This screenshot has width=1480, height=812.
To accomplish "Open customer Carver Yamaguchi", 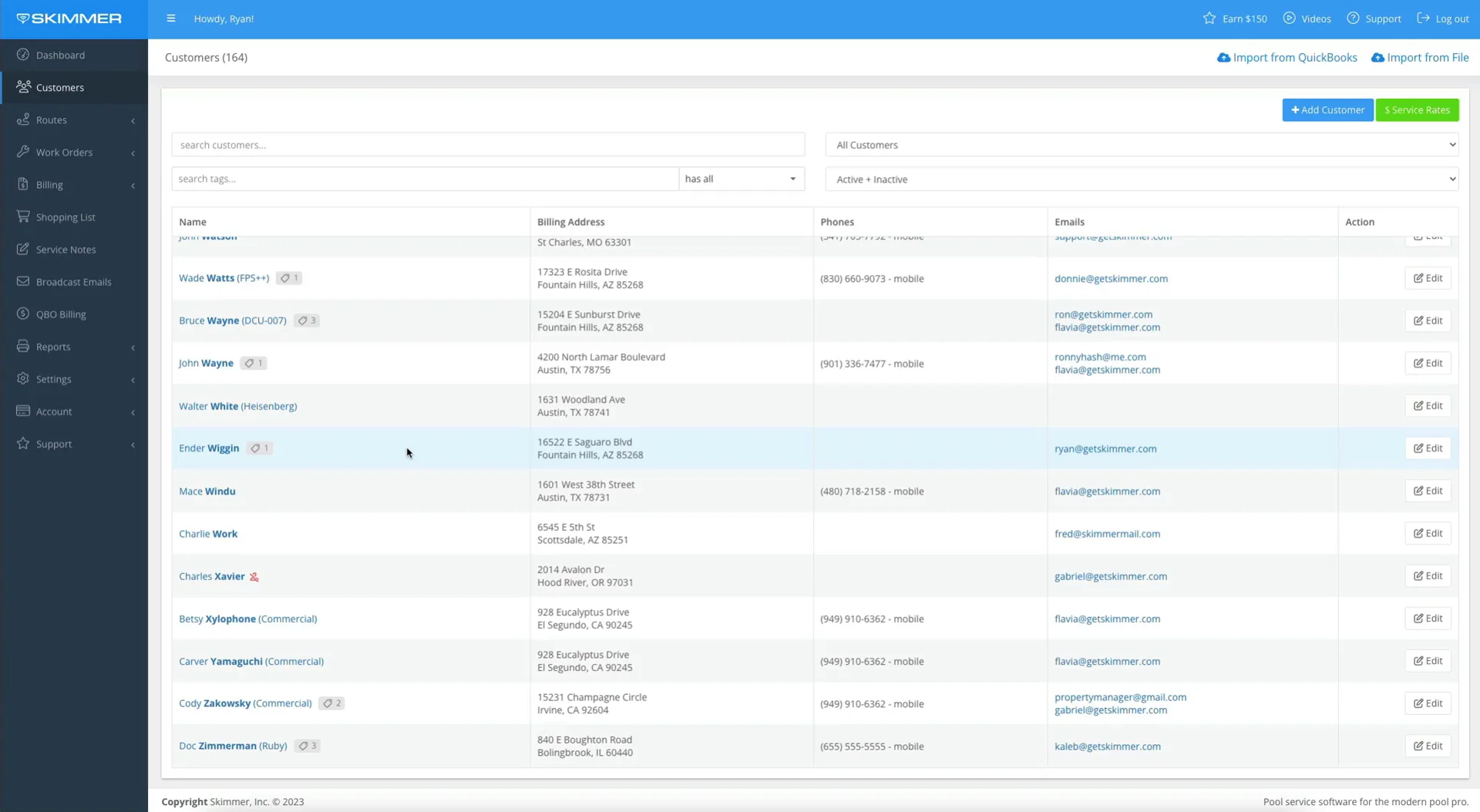I will (x=251, y=661).
